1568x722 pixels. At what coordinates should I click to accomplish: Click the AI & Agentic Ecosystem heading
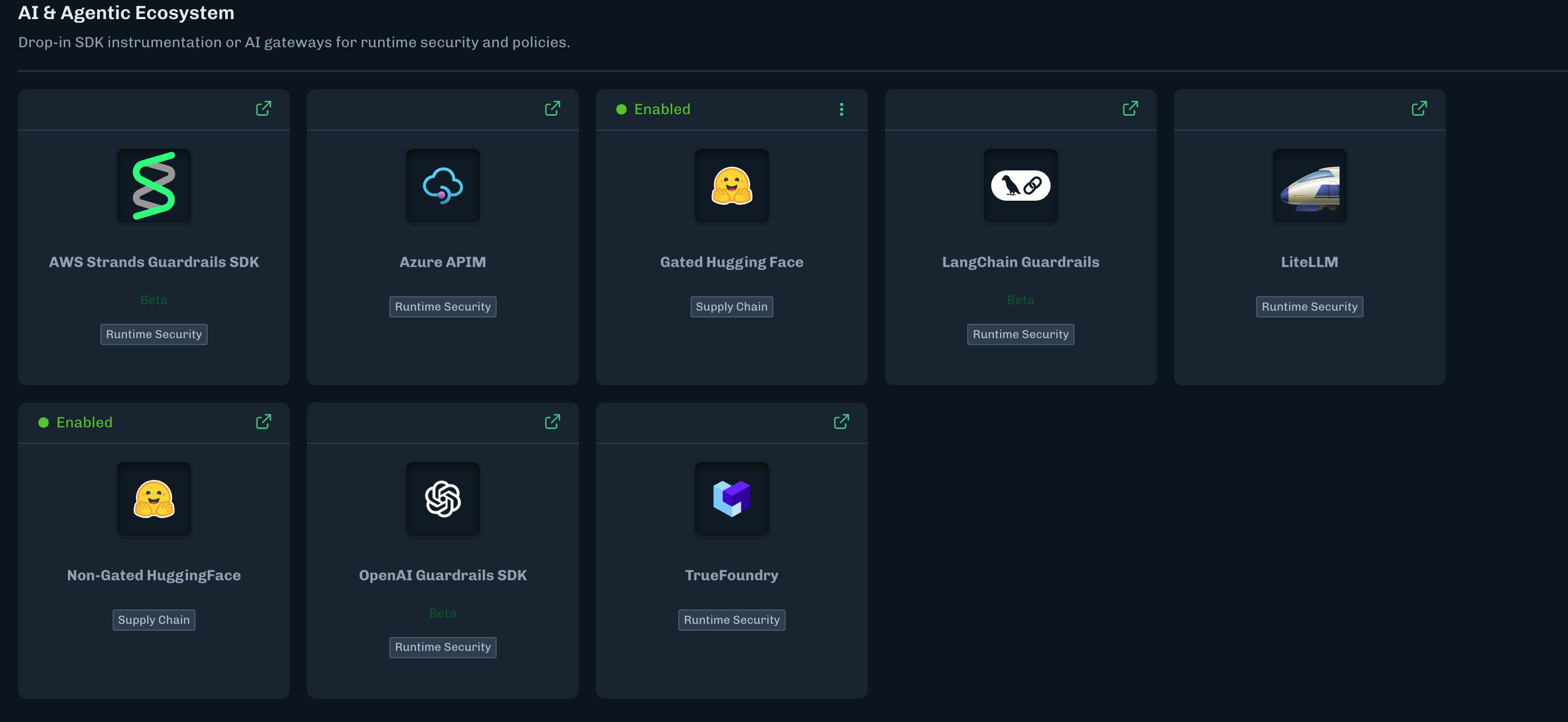[x=126, y=13]
